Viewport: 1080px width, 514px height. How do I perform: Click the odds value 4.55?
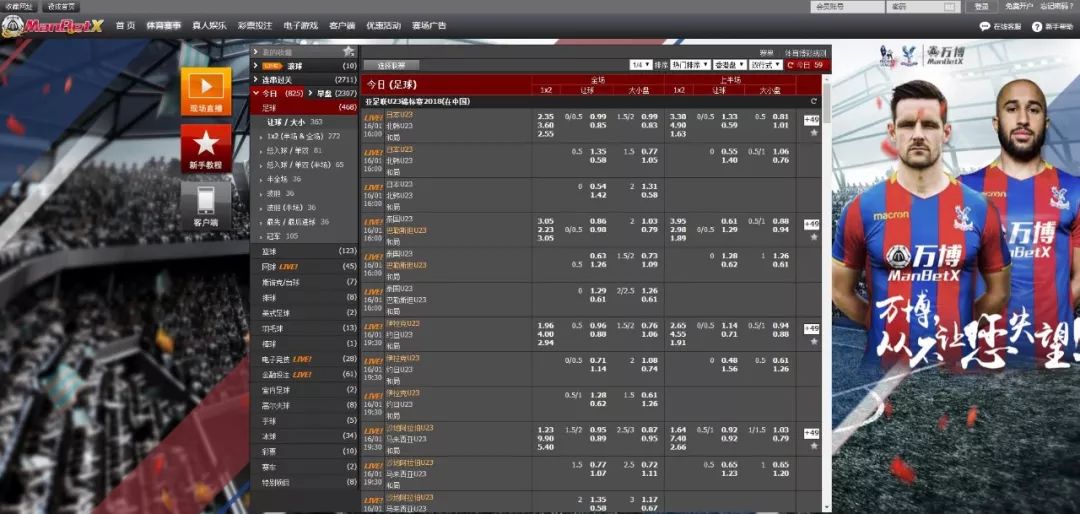click(x=678, y=334)
